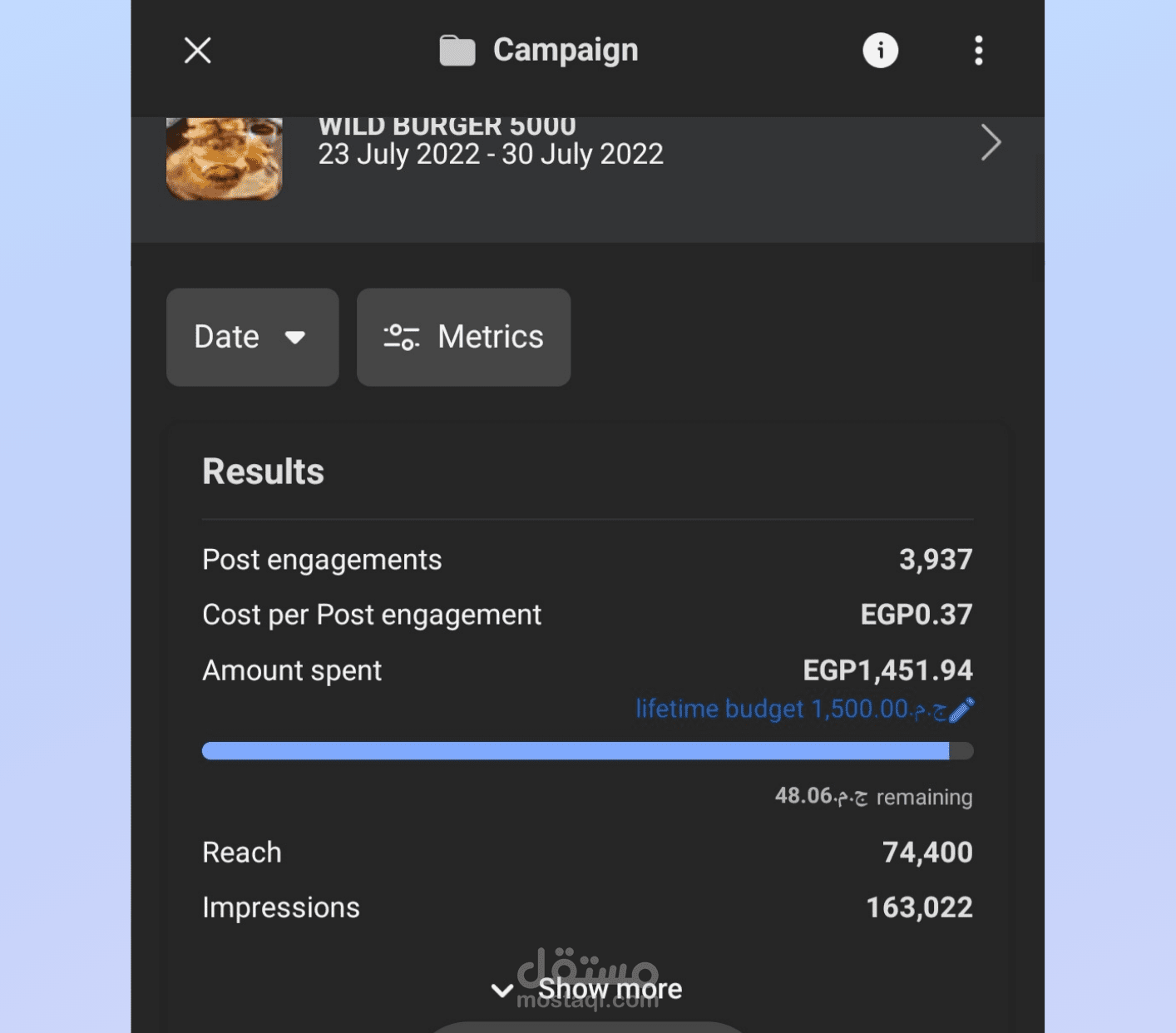The image size is (1176, 1033).
Task: Click the Show more chevron icon
Action: (502, 990)
